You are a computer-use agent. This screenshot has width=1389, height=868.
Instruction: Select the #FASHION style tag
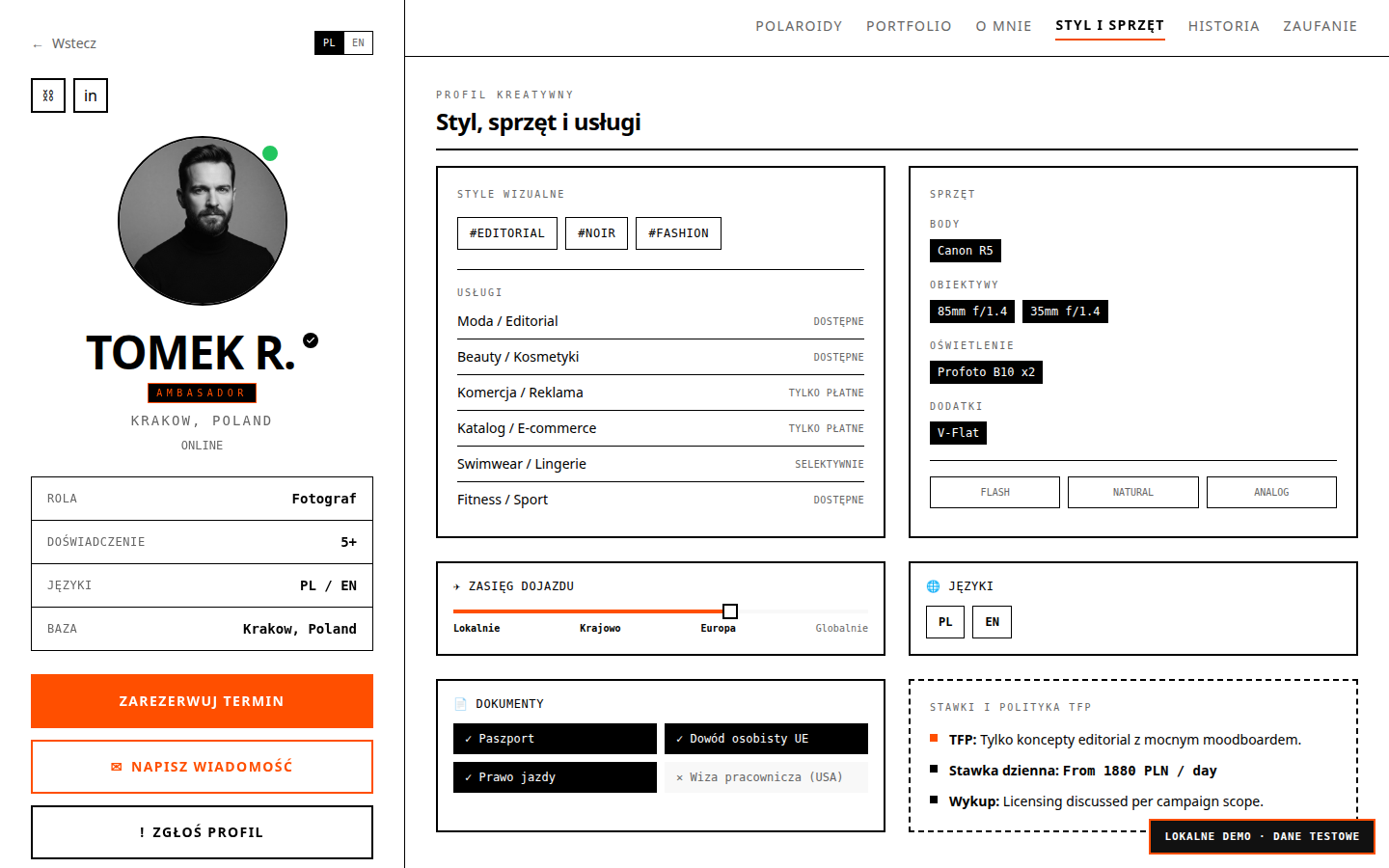click(678, 233)
